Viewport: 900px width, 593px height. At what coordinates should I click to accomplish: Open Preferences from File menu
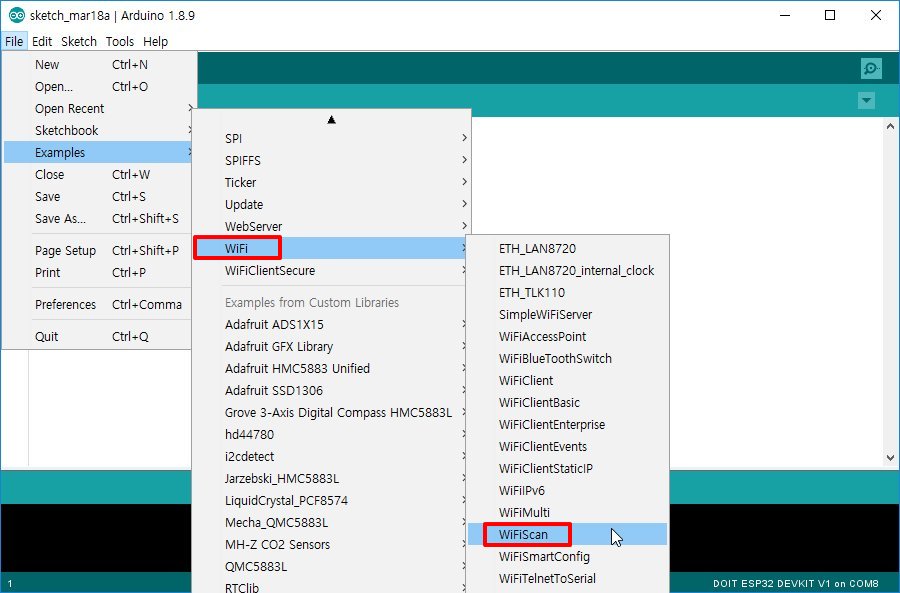[99, 304]
